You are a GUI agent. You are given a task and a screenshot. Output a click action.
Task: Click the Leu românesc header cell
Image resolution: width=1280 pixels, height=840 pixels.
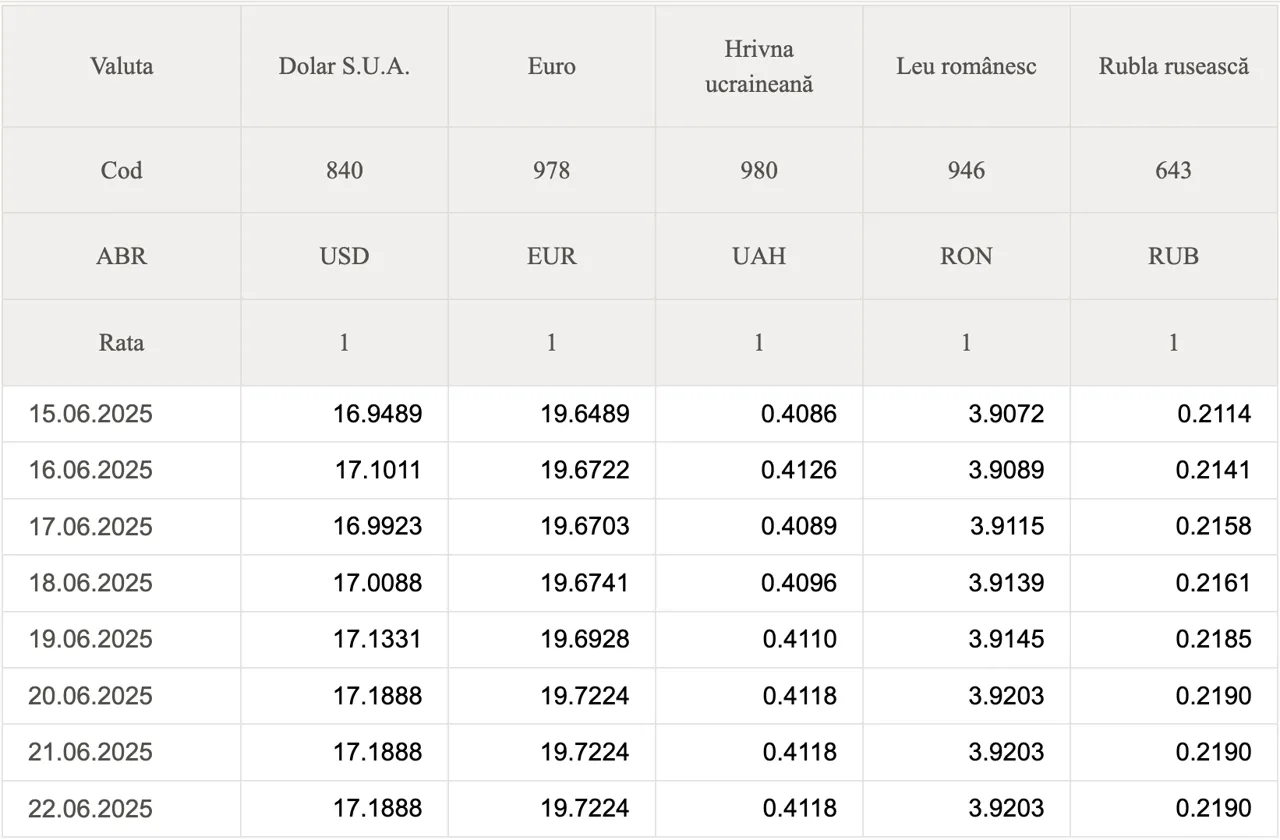click(x=966, y=67)
